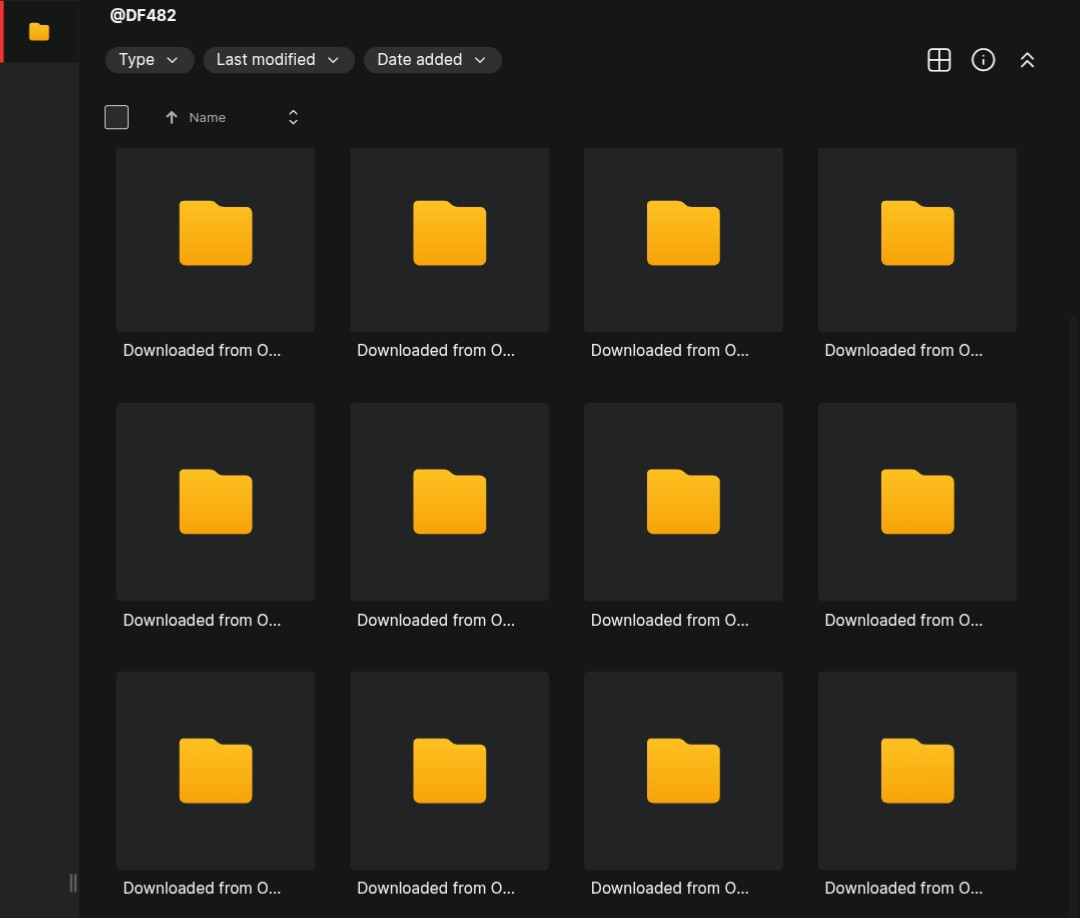
Task: Collapse filters with the double-chevron up icon
Action: (1027, 60)
